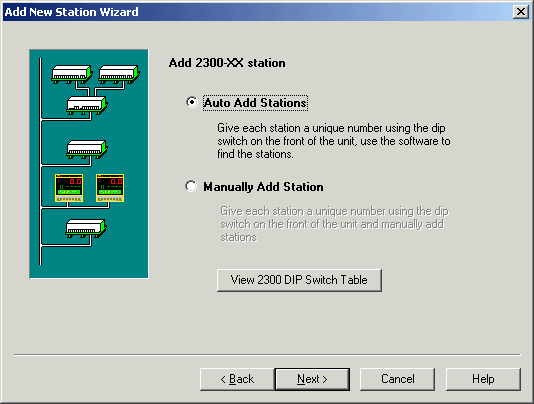Click the Add 2300-XX station heading
Viewport: 534px width, 404px height.
[x=227, y=63]
